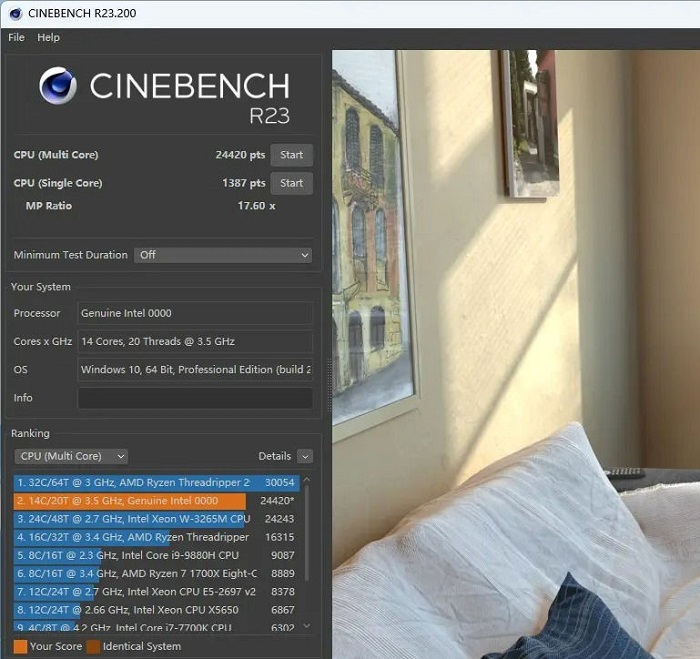Click the brown Identical System legend swatch

pos(93,646)
